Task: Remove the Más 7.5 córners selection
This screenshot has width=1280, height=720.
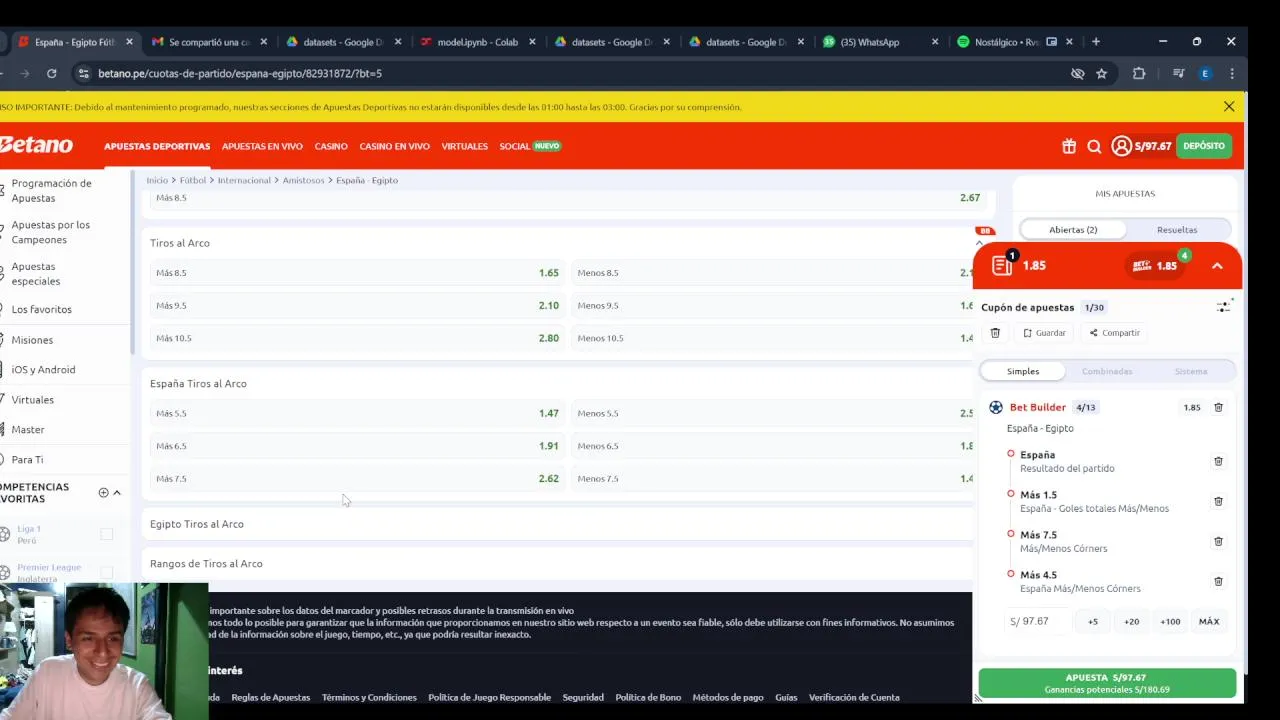Action: pyautogui.click(x=1218, y=541)
